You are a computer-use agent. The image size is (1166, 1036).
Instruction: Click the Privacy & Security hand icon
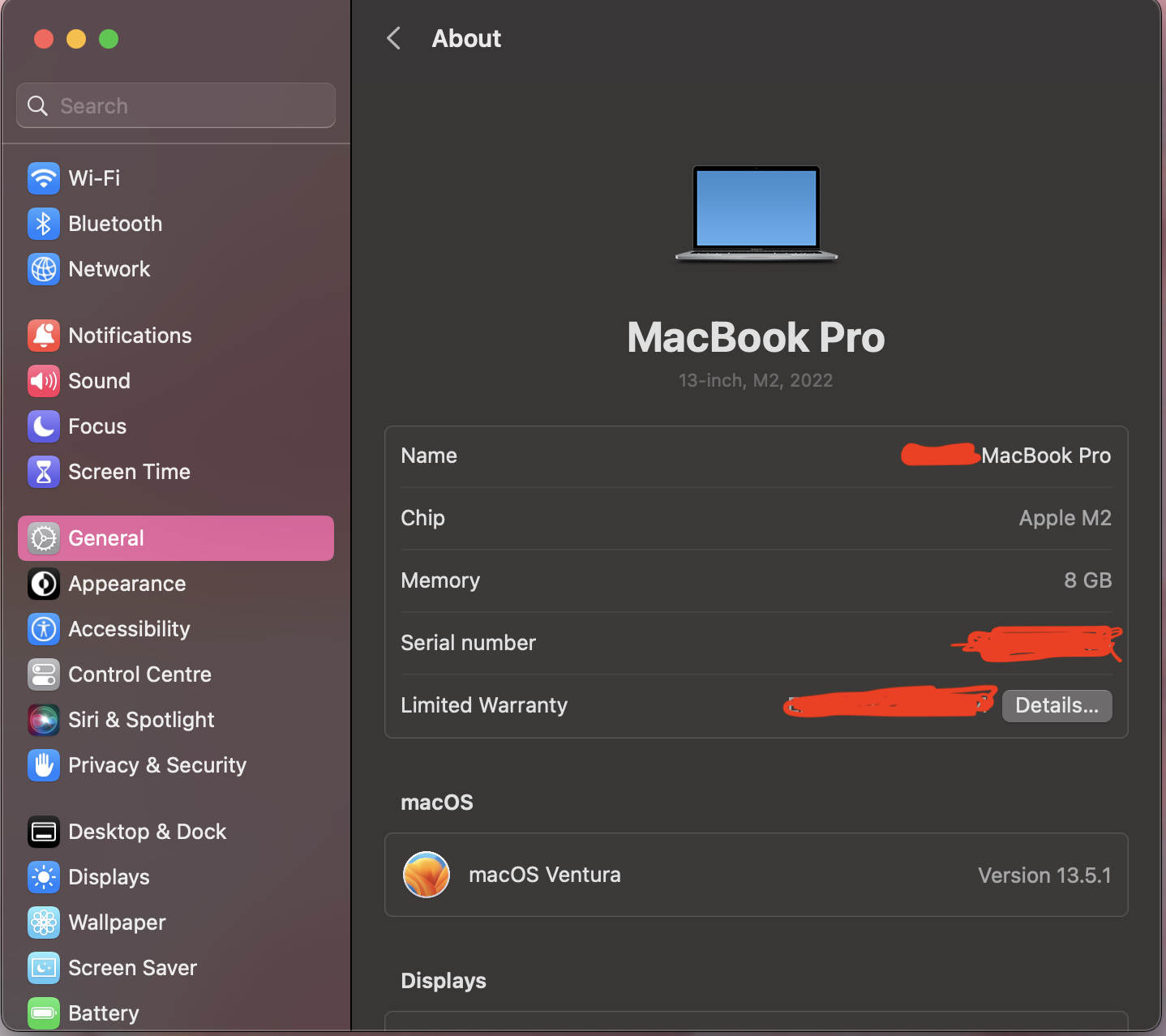[x=44, y=765]
